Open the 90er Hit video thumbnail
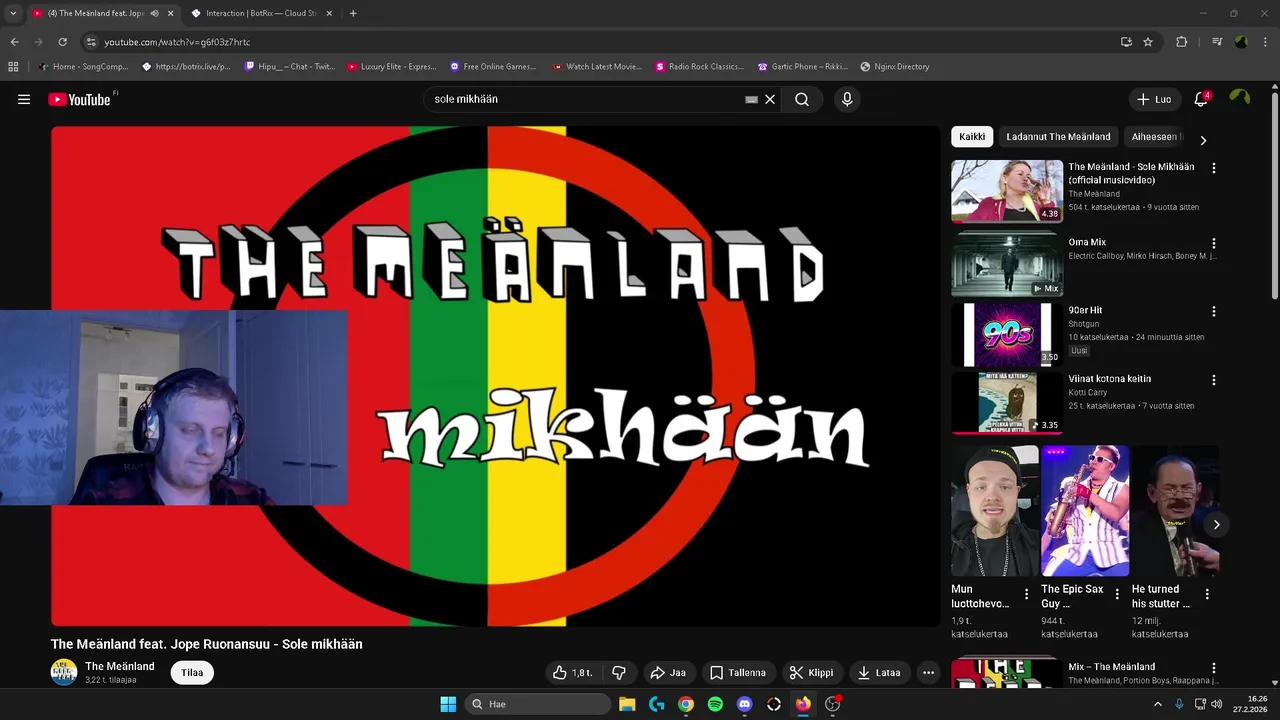This screenshot has width=1280, height=720. click(1007, 334)
